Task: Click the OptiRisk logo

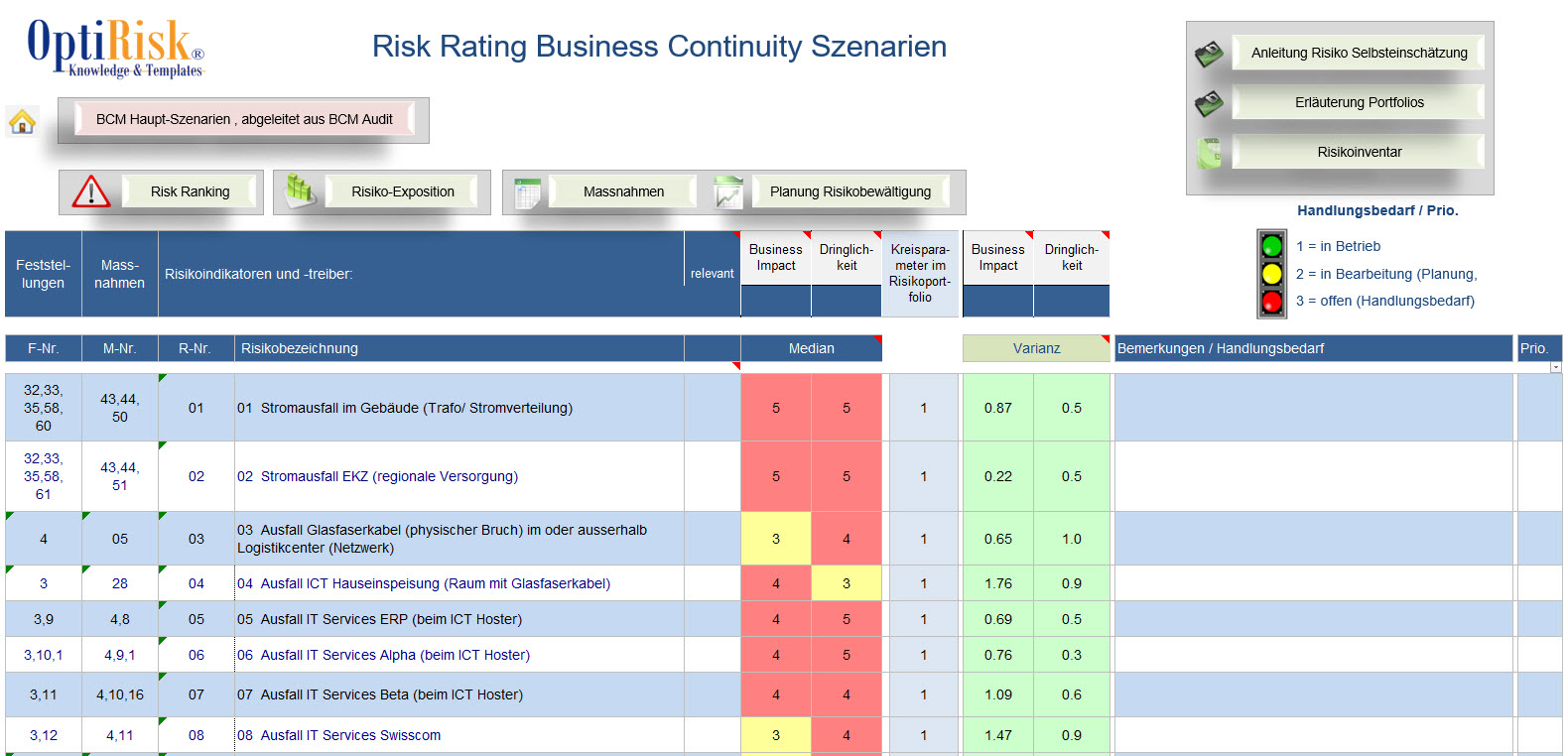Action: (114, 48)
